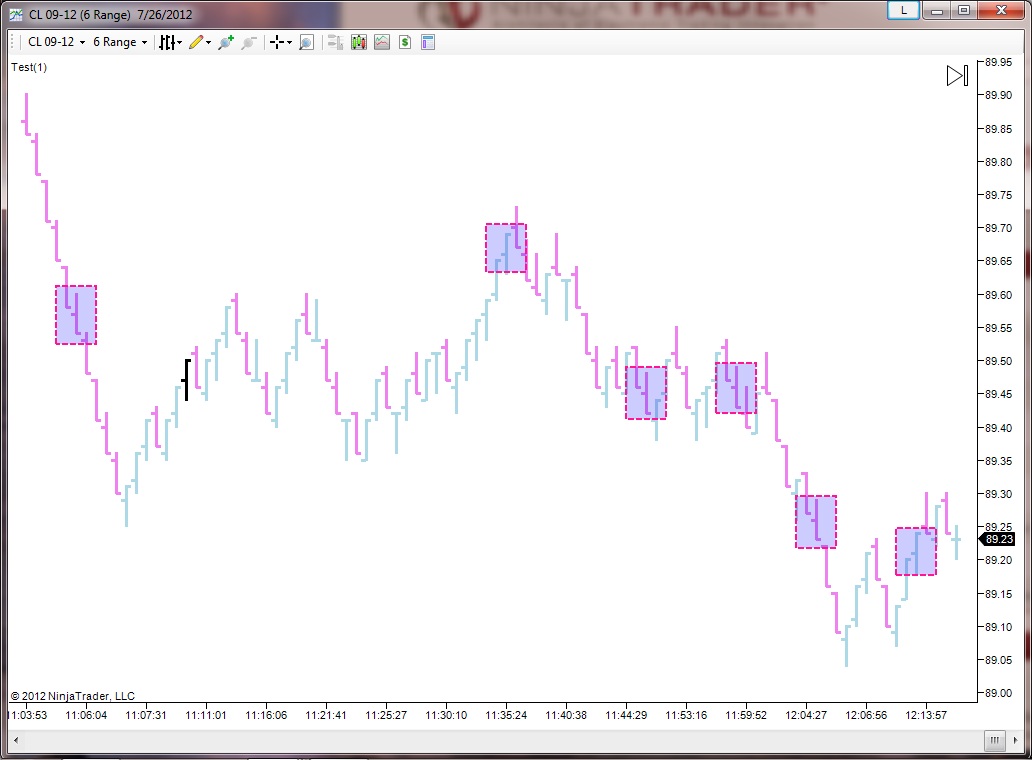Click the skip-to-latest-bar arrow on chart
The height and width of the screenshot is (760, 1032).
[x=958, y=76]
